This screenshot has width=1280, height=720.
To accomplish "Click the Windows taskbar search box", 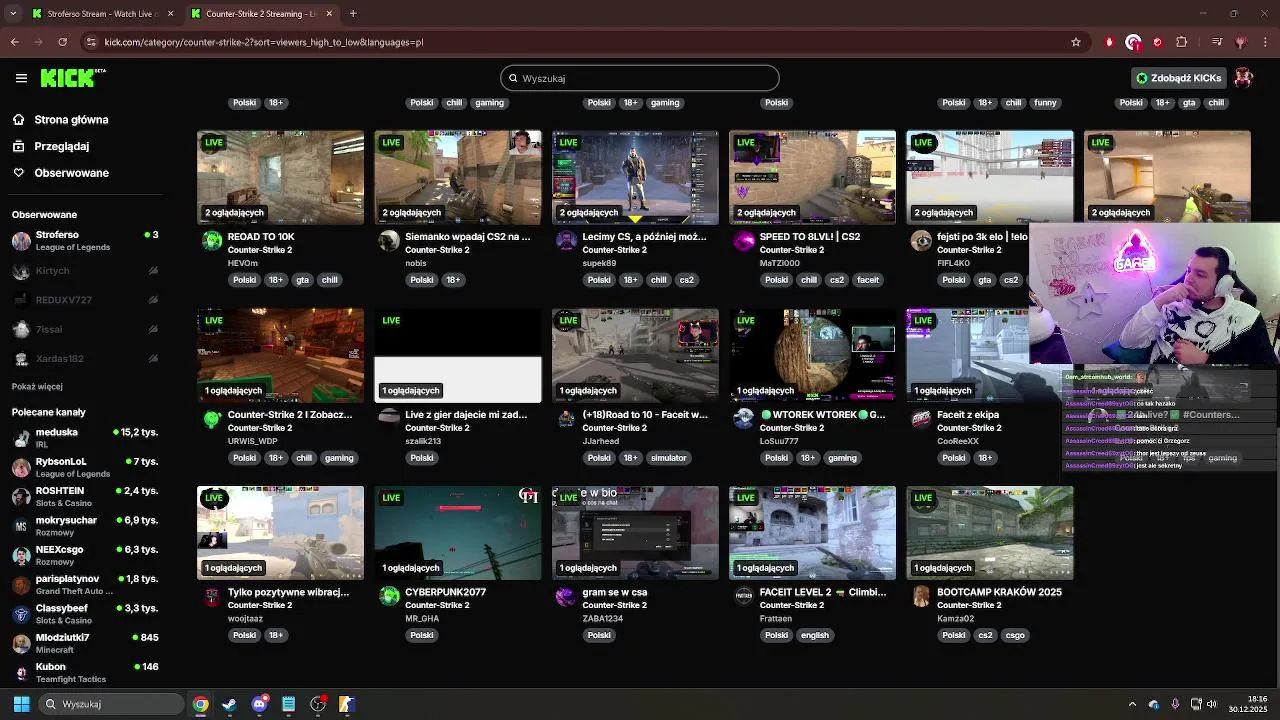I will (x=112, y=704).
